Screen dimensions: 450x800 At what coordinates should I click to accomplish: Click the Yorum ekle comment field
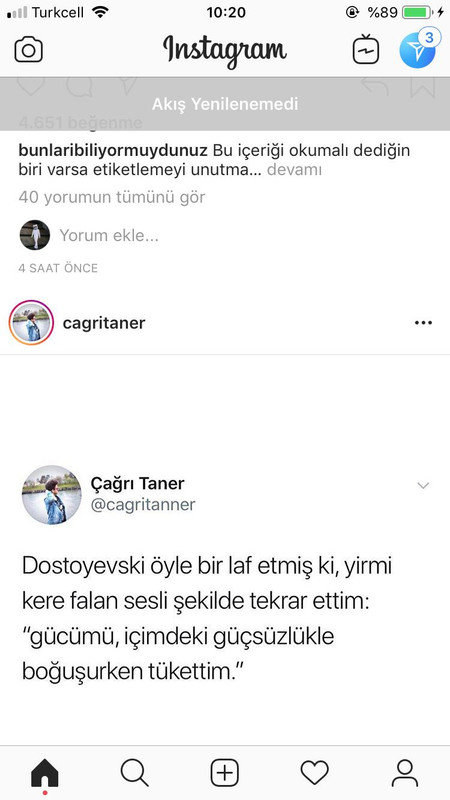[109, 235]
